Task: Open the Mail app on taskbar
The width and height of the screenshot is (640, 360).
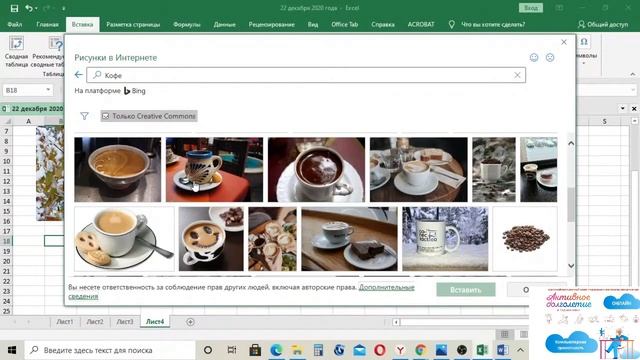Action: point(360,350)
